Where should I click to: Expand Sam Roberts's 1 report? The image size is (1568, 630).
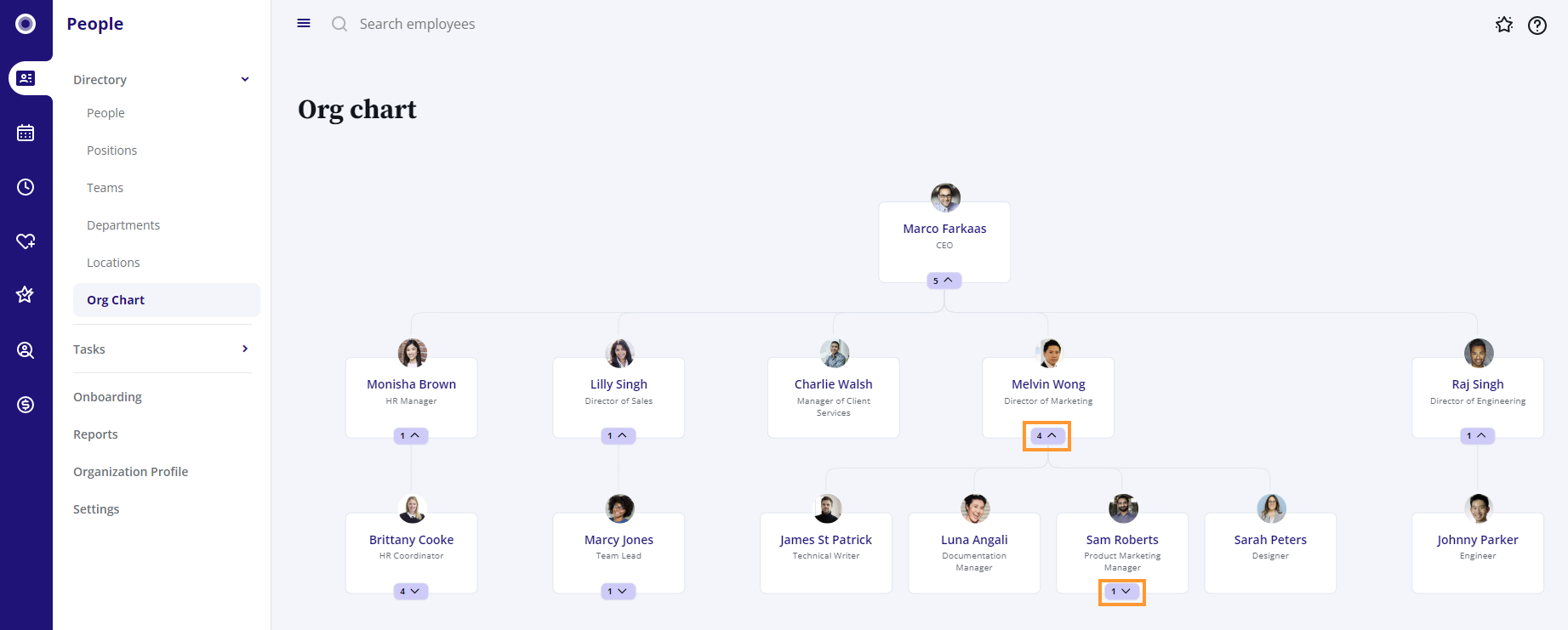pos(1121,592)
